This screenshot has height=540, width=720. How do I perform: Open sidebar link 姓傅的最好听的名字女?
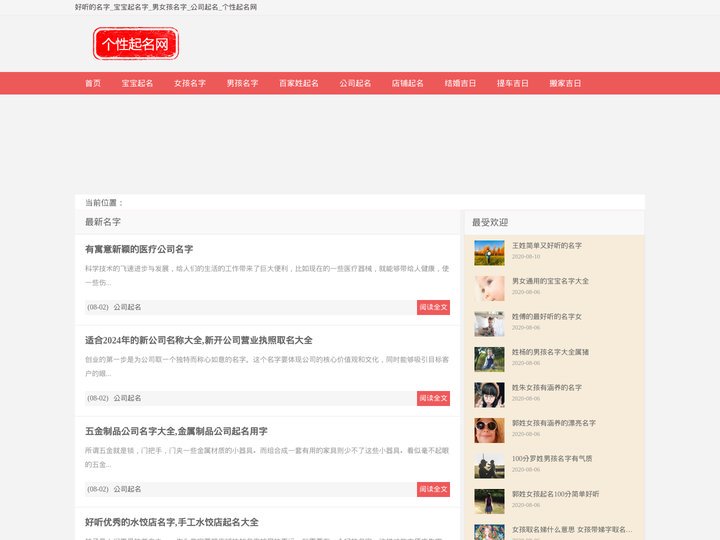(x=547, y=316)
